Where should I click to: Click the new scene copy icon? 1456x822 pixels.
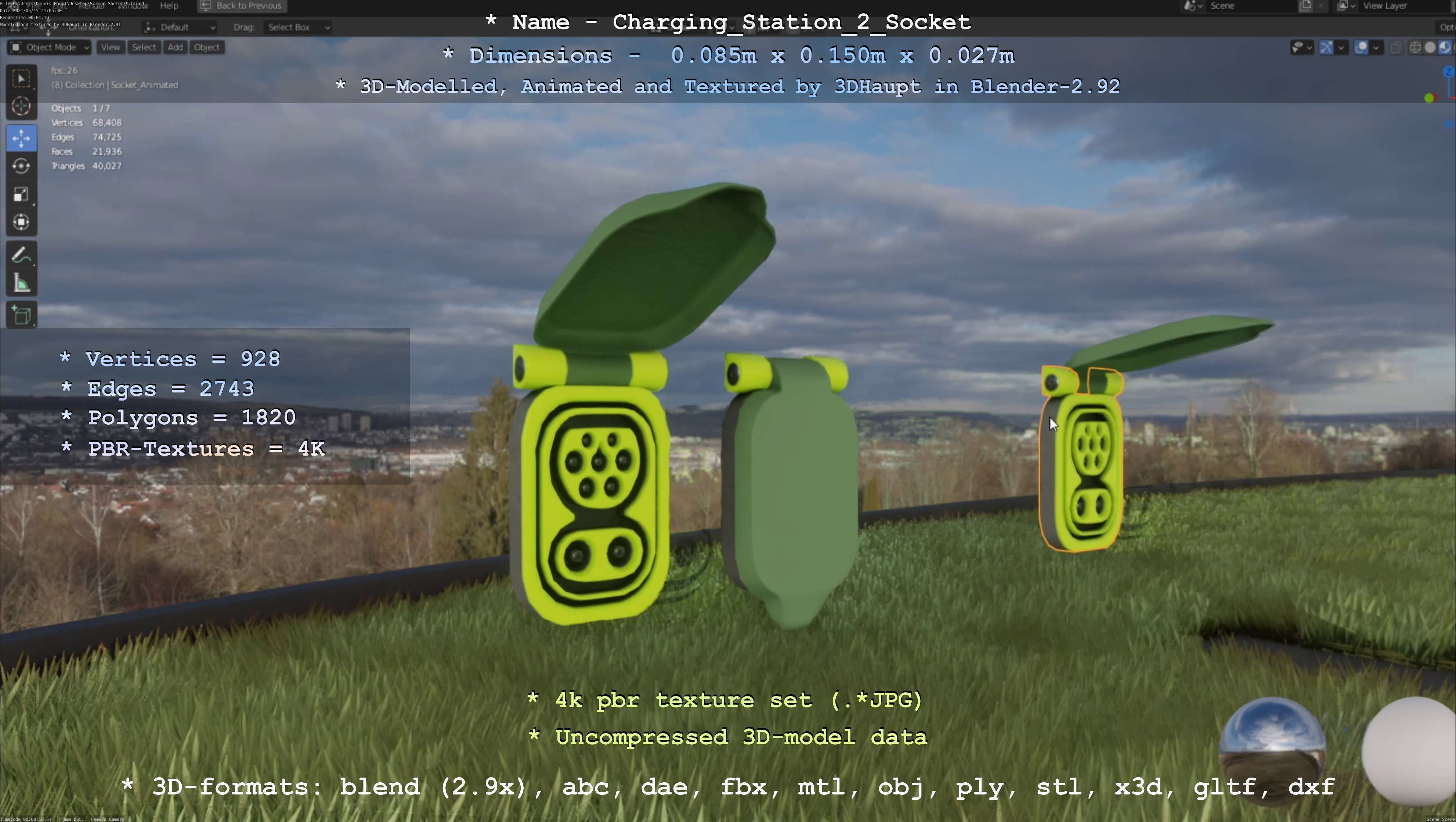click(1306, 6)
